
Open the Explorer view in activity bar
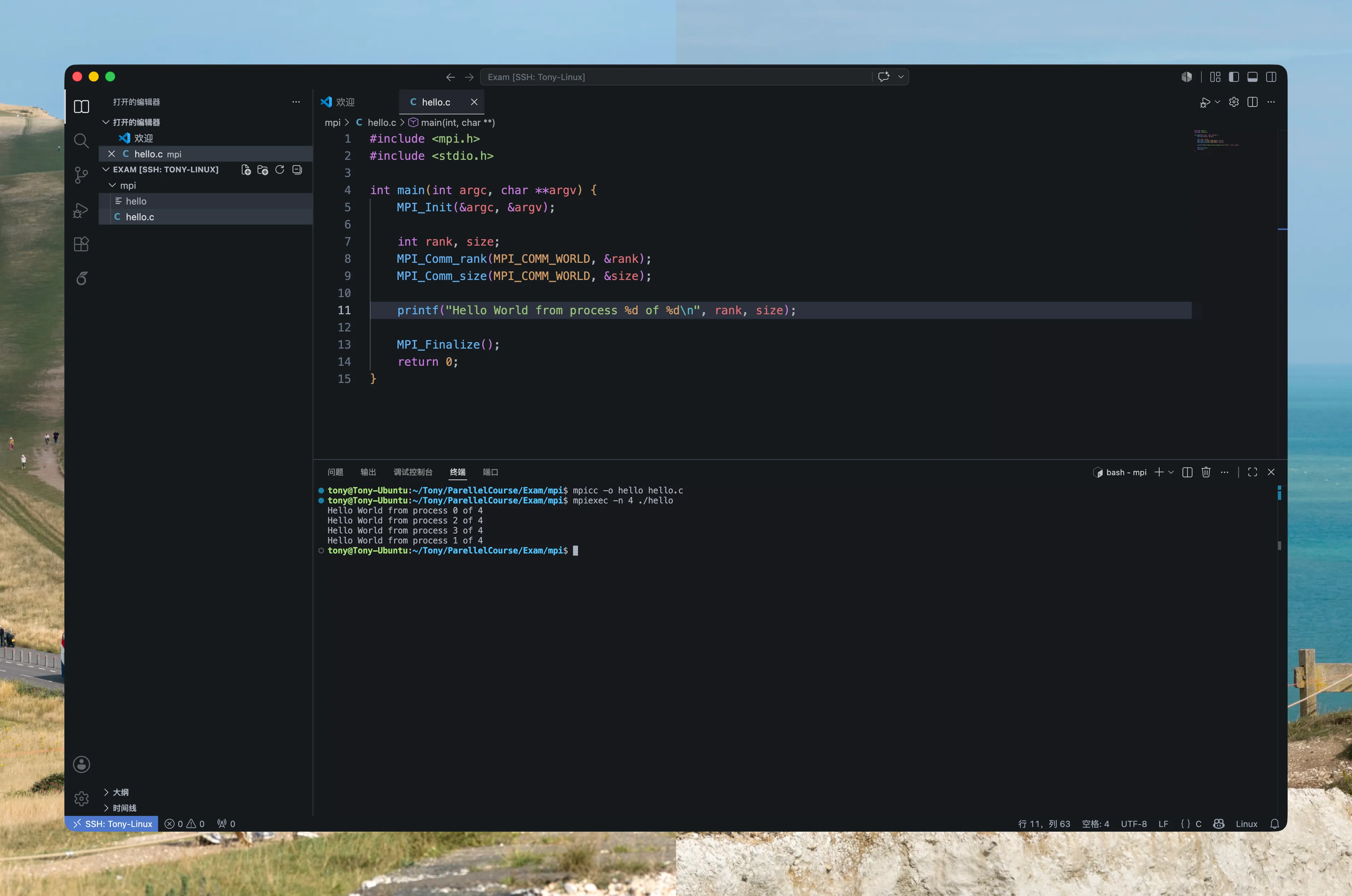pyautogui.click(x=82, y=107)
